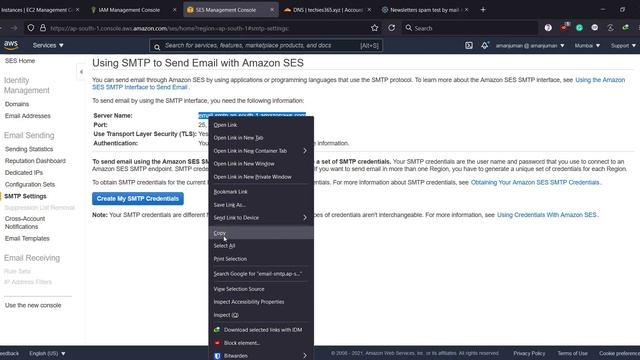The image size is (640, 360).
Task: Choose Open Link in New Tab
Action: [x=261, y=138]
